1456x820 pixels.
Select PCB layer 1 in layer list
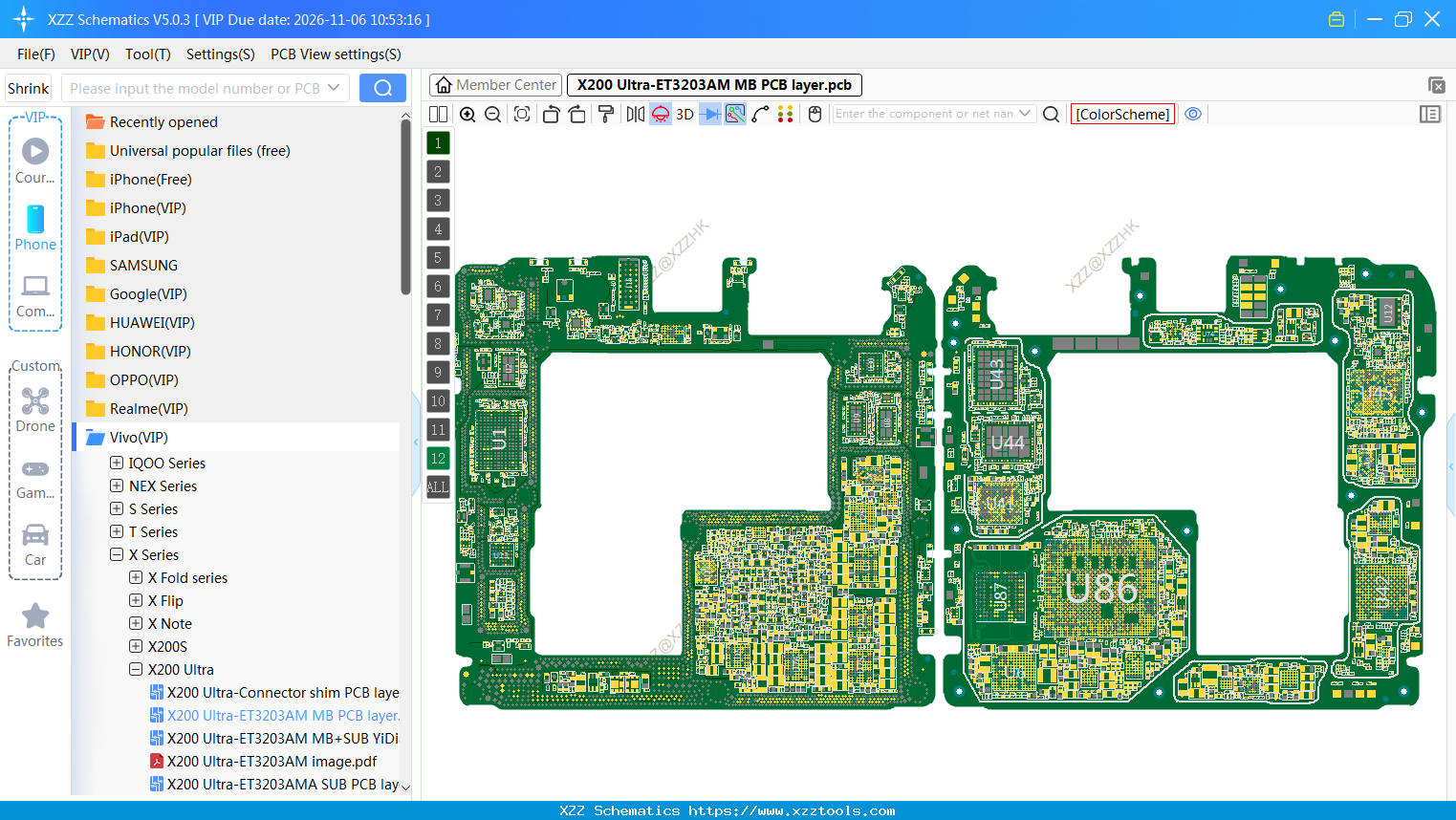click(438, 142)
